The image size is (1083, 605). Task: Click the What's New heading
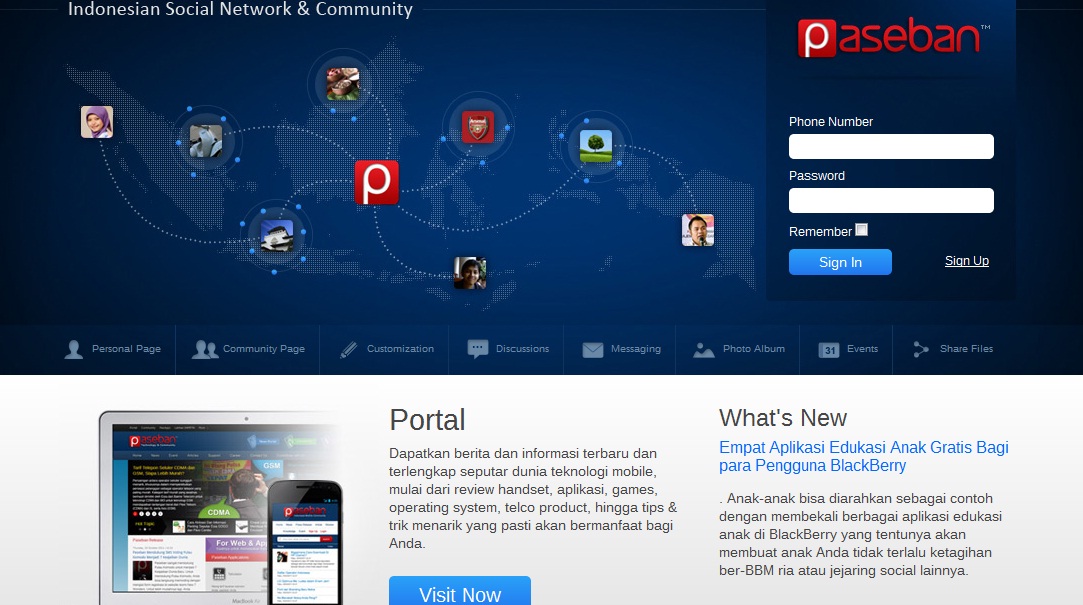click(783, 418)
